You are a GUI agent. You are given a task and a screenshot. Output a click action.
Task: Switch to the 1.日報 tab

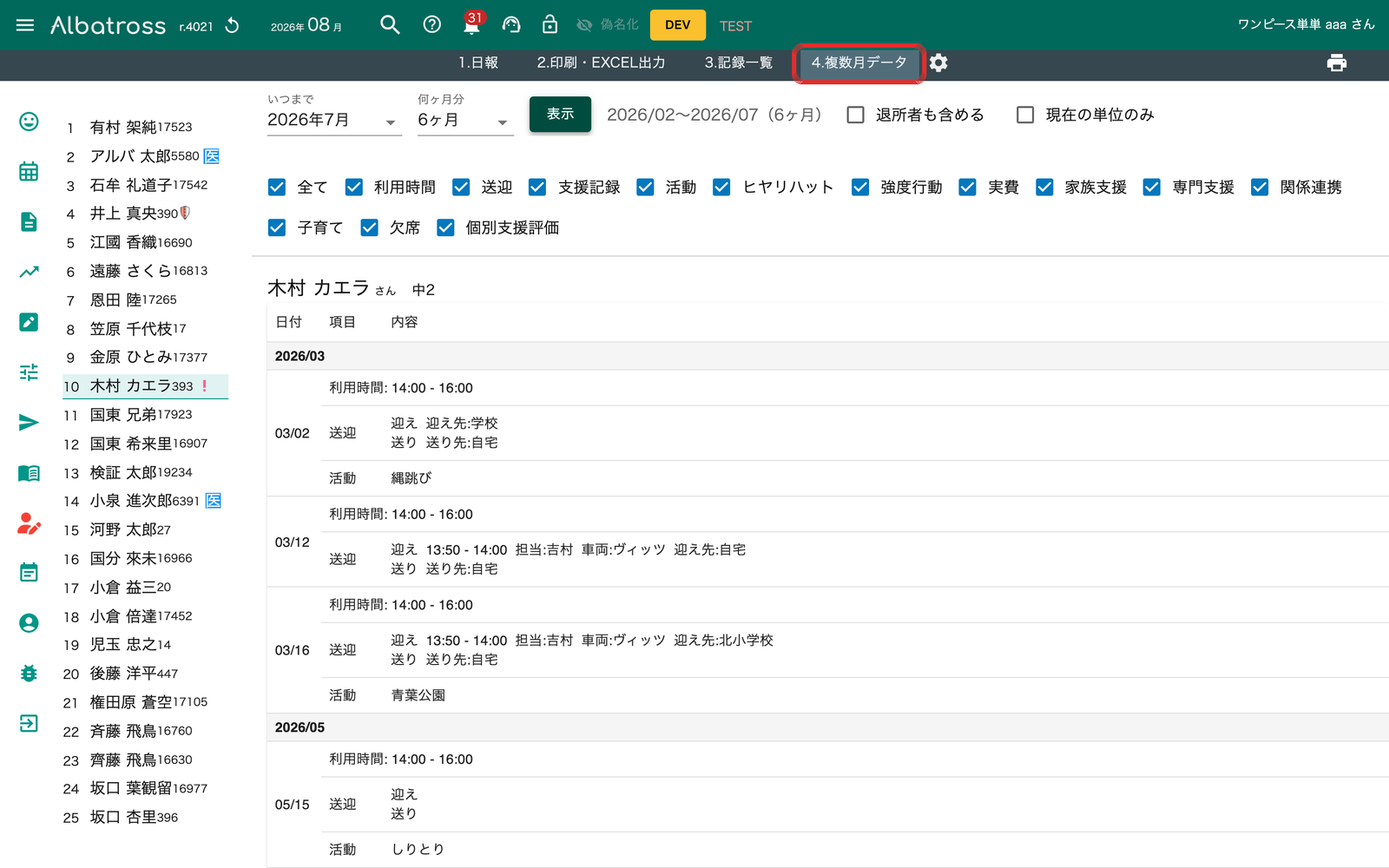coord(478,62)
